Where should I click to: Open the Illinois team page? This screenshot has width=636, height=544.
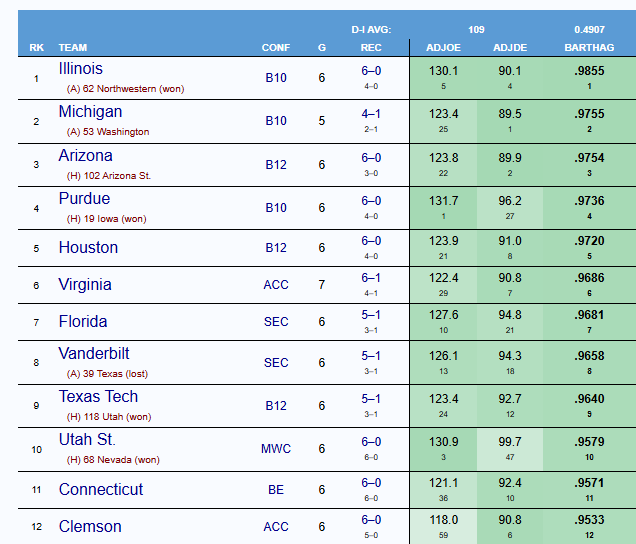pos(80,69)
